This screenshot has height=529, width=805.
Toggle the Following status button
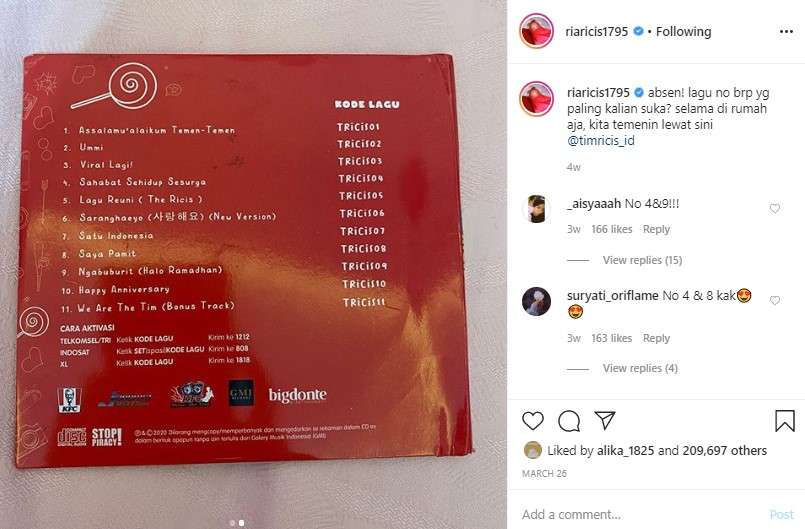(683, 31)
